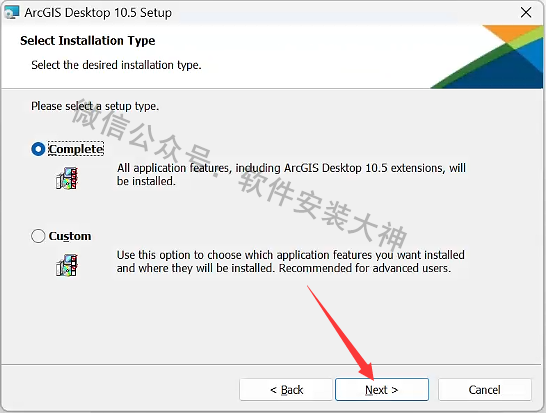This screenshot has width=546, height=413.
Task: Click the 'Please select a setup type' prompt
Action: 95,106
